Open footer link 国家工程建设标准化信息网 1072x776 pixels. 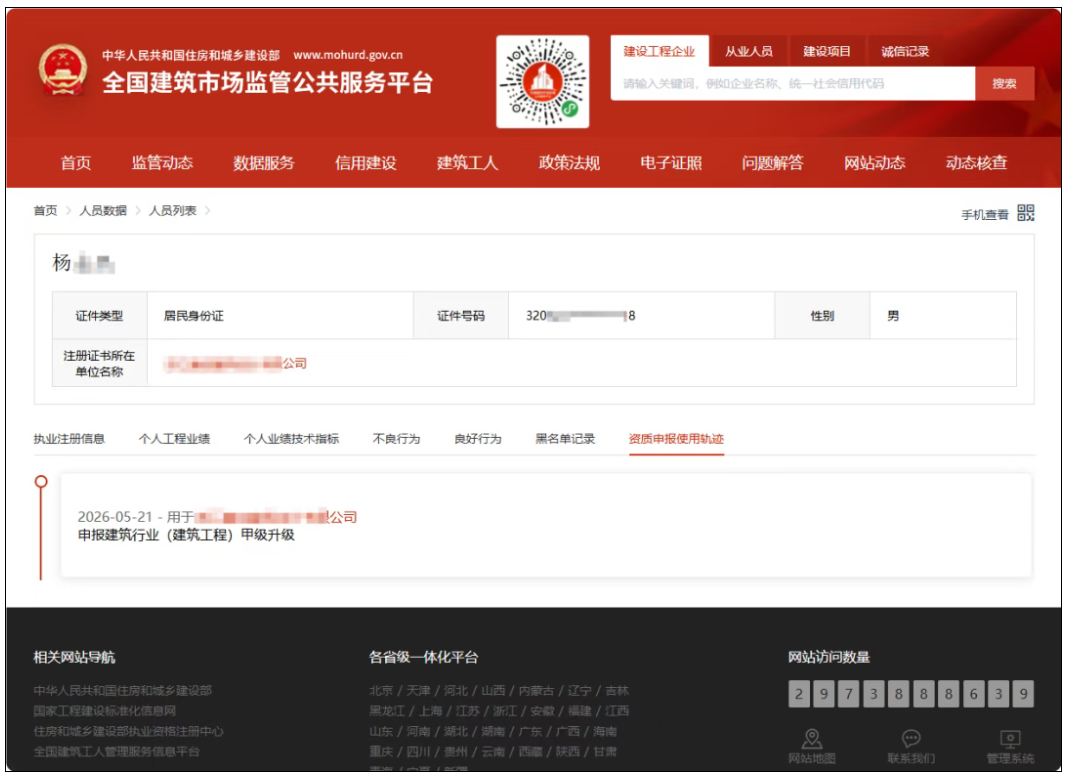point(105,711)
